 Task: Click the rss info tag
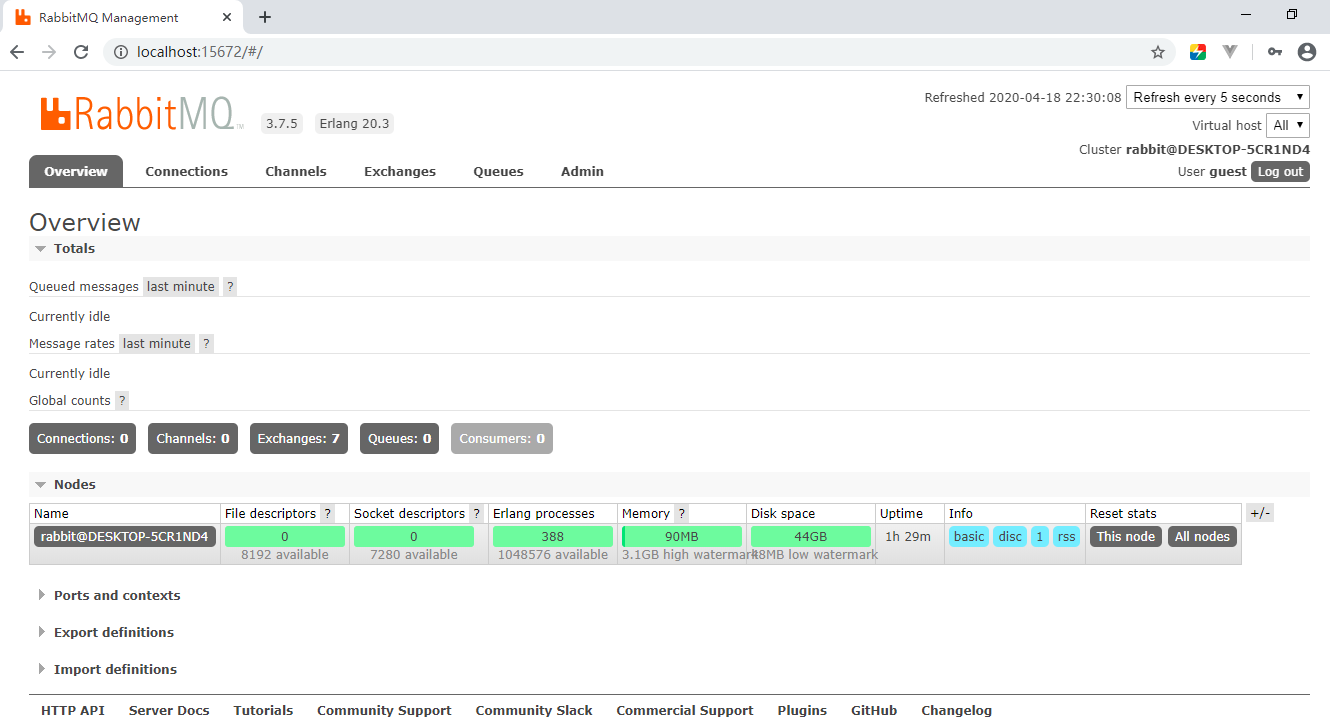pos(1067,537)
